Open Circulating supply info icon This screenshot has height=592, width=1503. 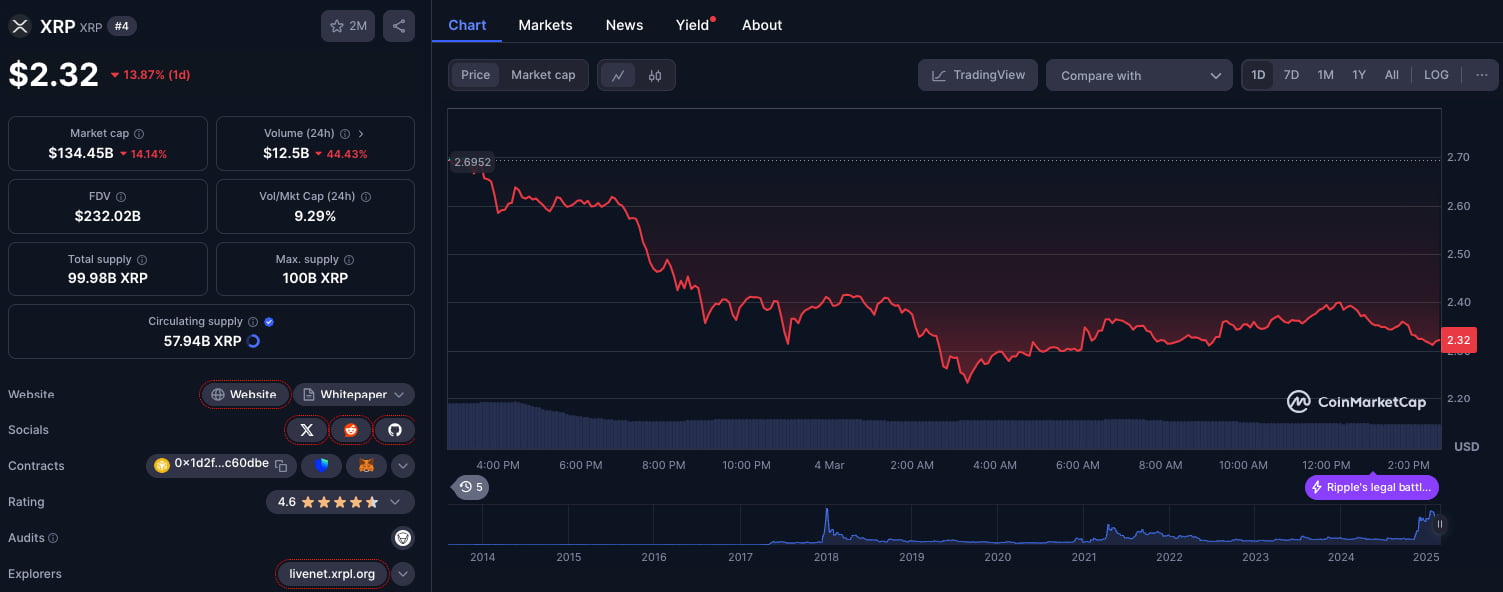click(x=253, y=322)
